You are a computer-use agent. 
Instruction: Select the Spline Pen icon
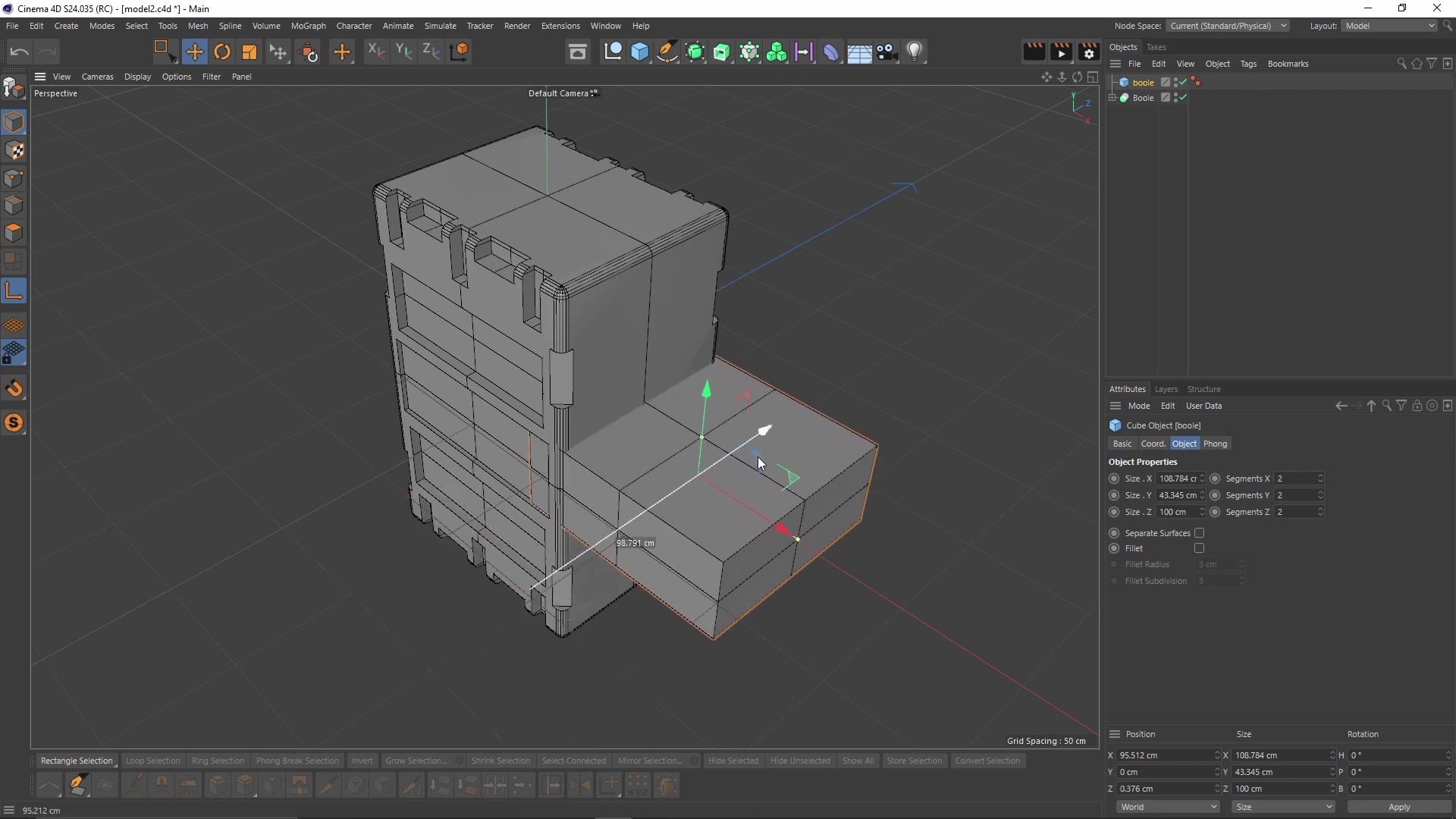(667, 52)
